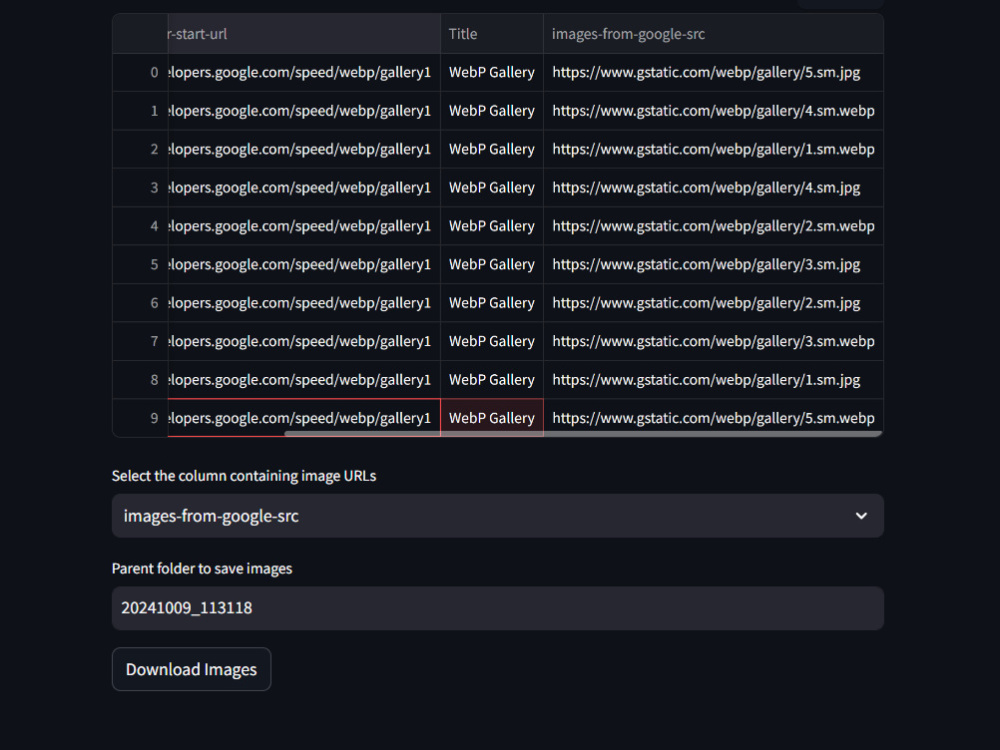Click the gallery/2.sm.webp URL cell in row 4
Screen dimensions: 1000x750
713,225
